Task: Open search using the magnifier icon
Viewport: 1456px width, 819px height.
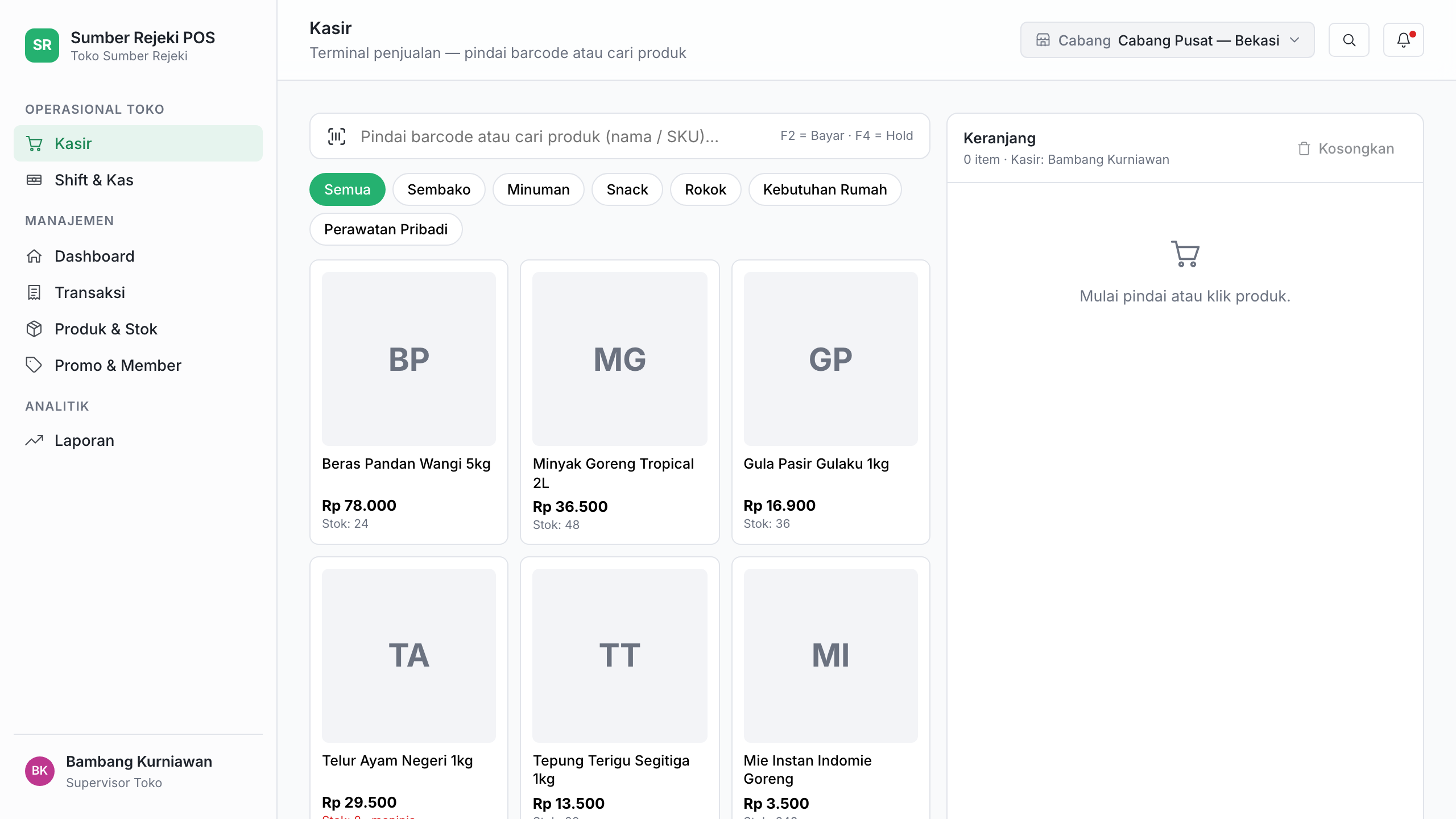Action: click(x=1349, y=40)
